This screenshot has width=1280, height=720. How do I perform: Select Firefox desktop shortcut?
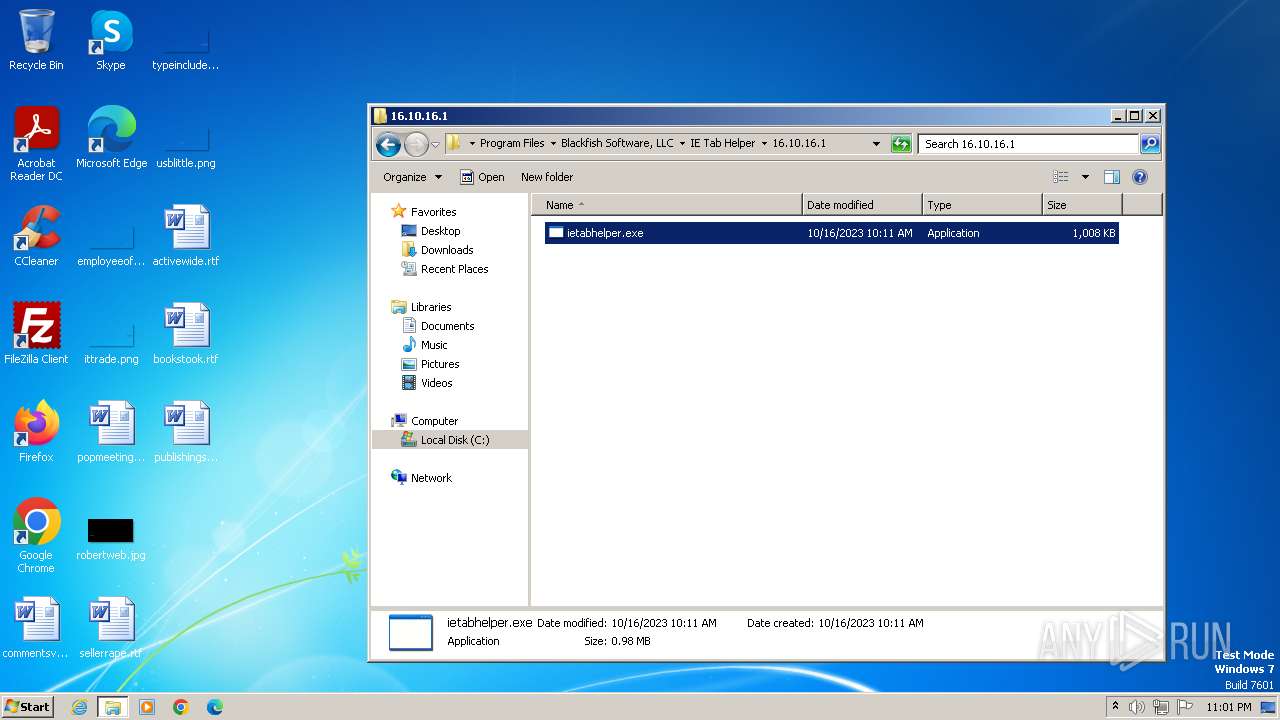click(36, 432)
